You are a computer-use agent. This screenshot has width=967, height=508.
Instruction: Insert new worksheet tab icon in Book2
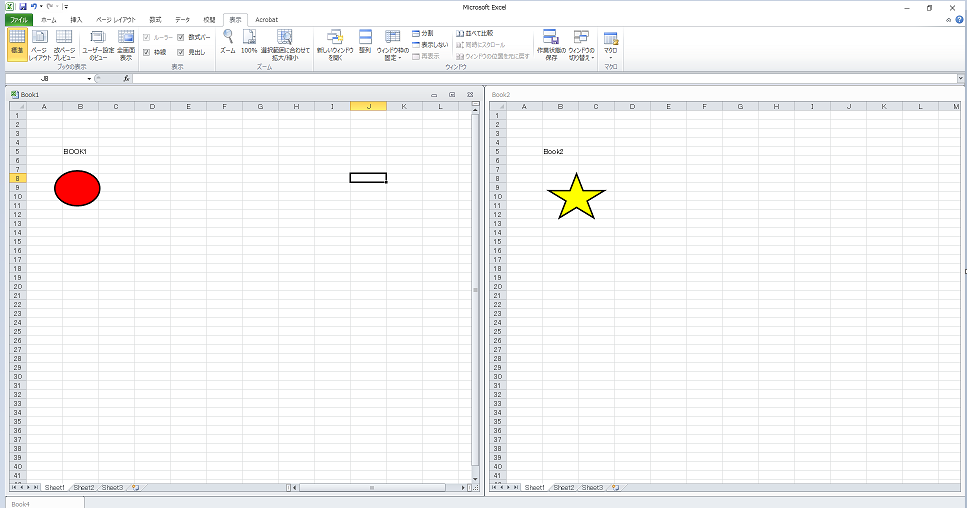[x=615, y=488]
